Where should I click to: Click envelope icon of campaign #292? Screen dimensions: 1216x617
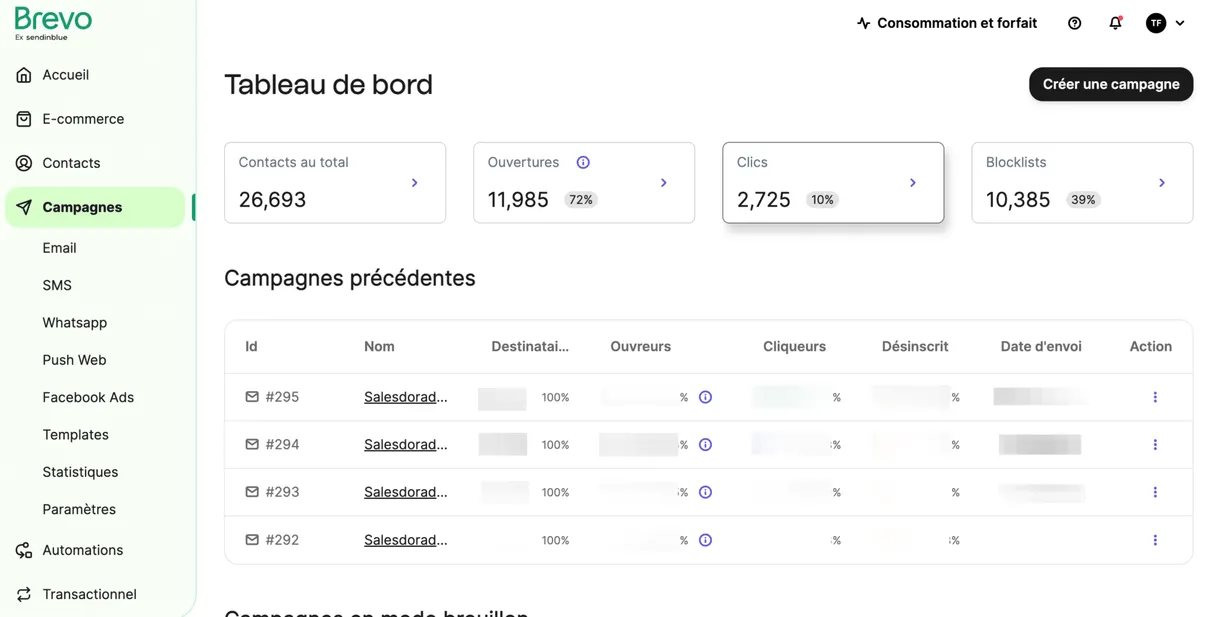[x=252, y=540]
